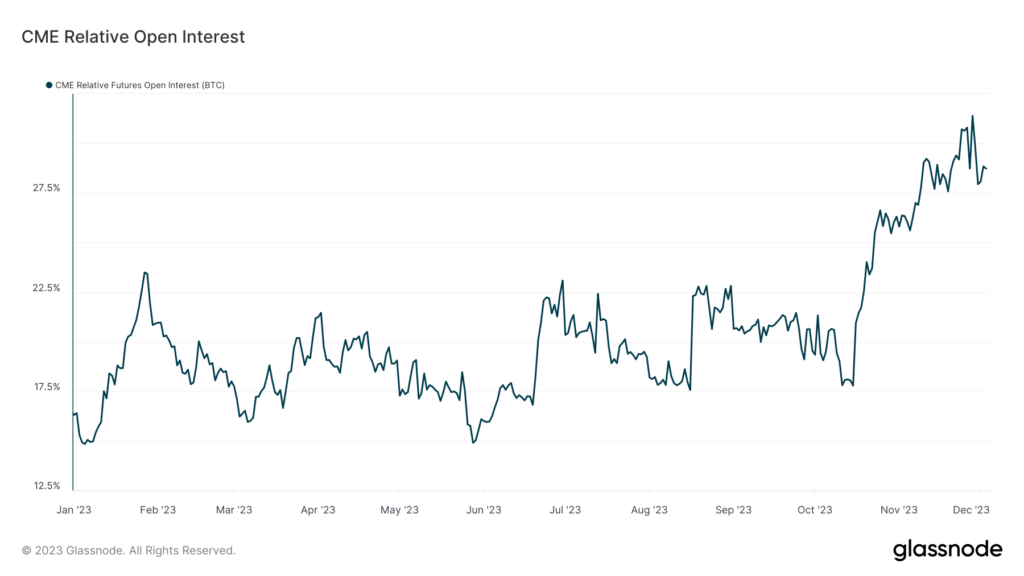Screen dimensions: 1024x576
Task: Click the Jul '23 axis label
Action: (564, 509)
